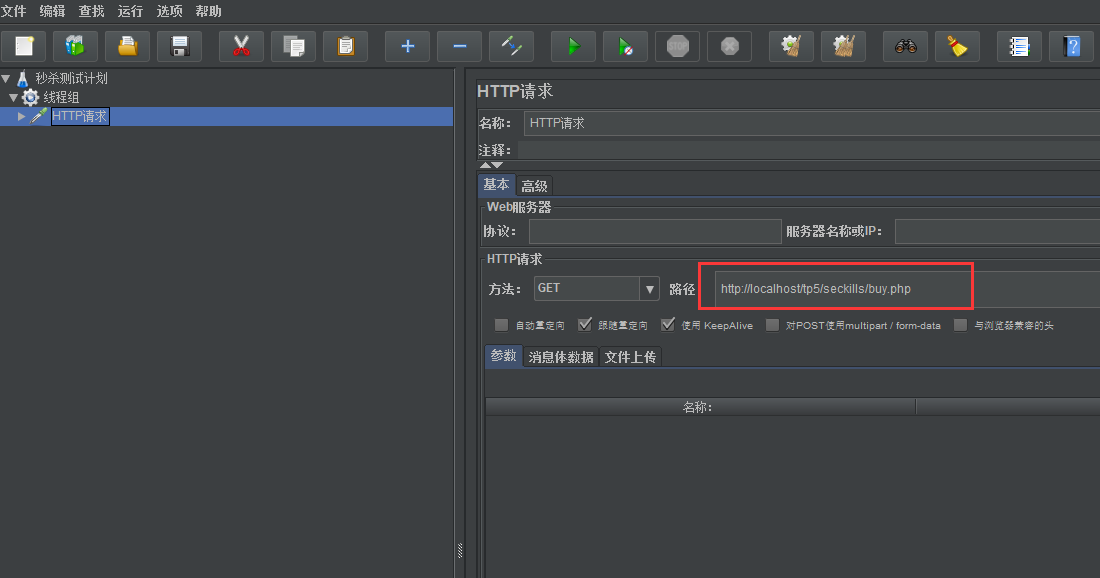Open Help with question mark icon
Screen dimensions: 1100x578
(x=1071, y=46)
